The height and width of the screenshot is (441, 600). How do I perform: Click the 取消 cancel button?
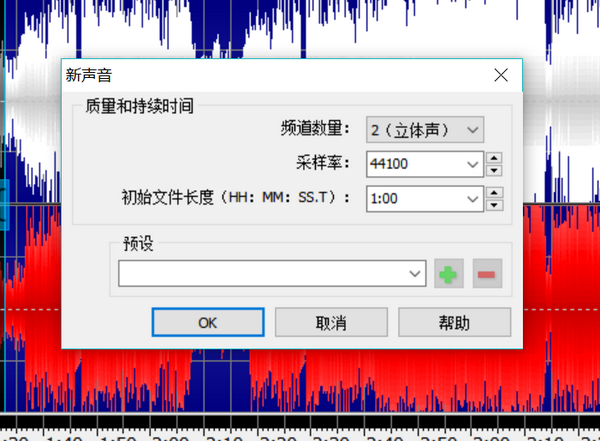coord(331,323)
